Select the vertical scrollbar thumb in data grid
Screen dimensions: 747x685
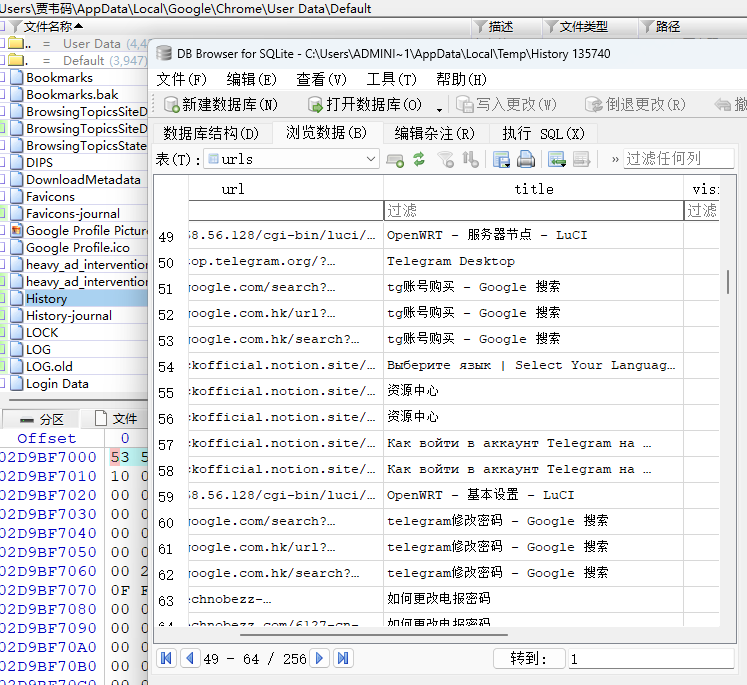click(x=728, y=282)
